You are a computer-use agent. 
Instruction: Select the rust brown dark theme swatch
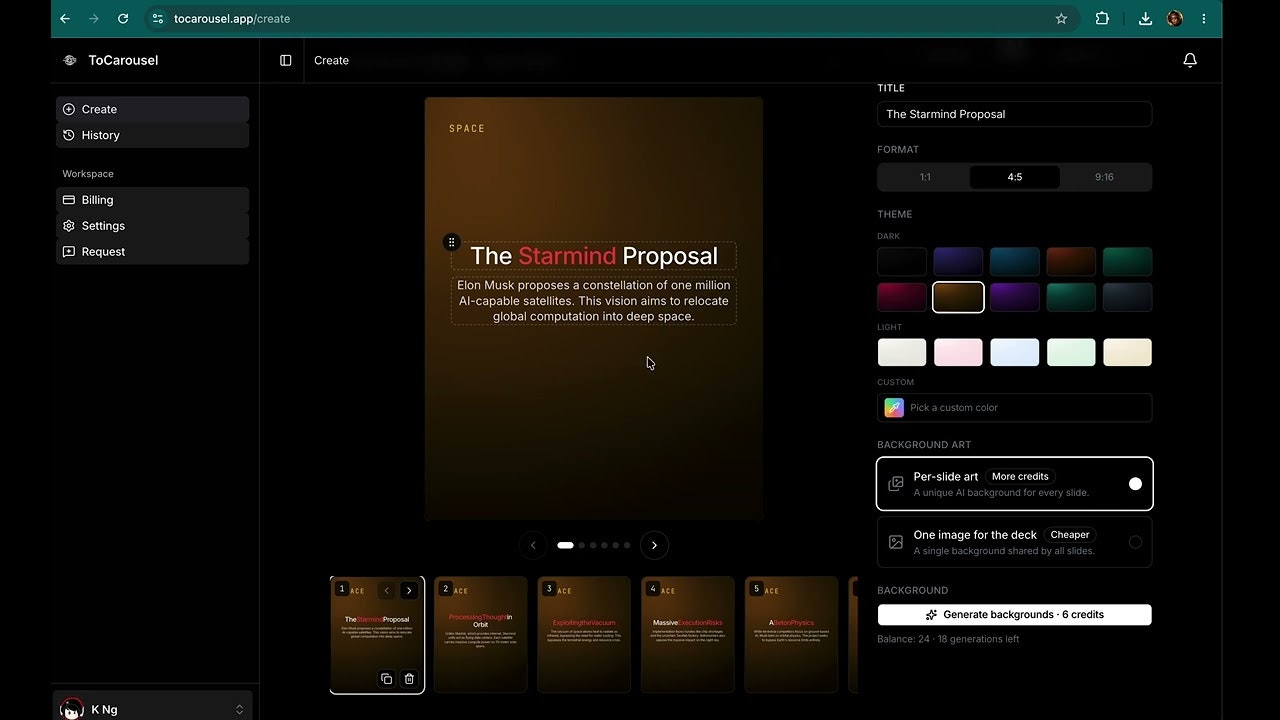[1071, 262]
